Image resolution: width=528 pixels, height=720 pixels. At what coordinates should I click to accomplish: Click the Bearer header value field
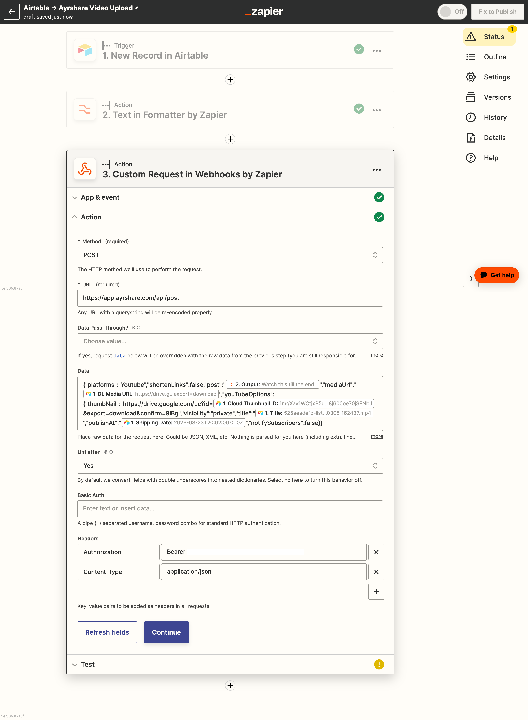263,552
